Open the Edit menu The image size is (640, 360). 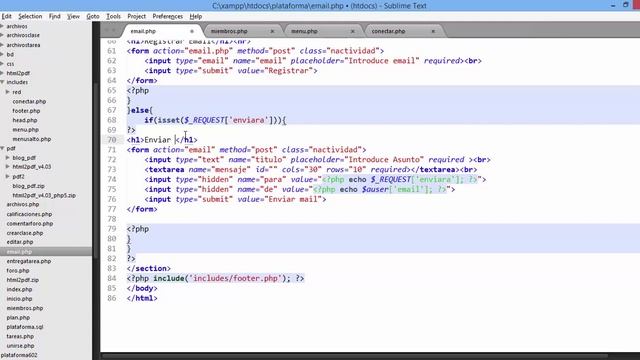[x=7, y=16]
